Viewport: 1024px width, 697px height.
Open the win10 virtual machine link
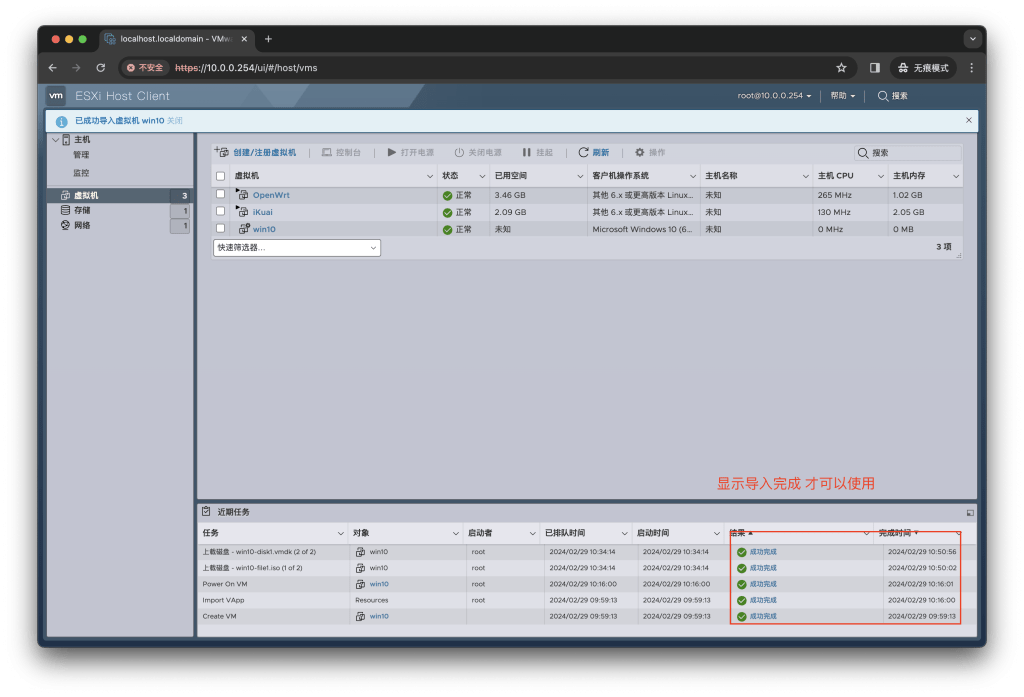click(x=262, y=228)
